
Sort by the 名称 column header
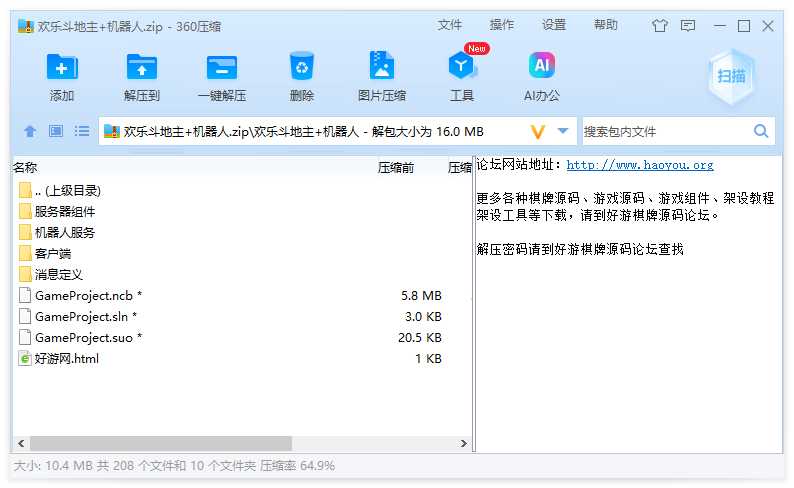tap(25, 168)
